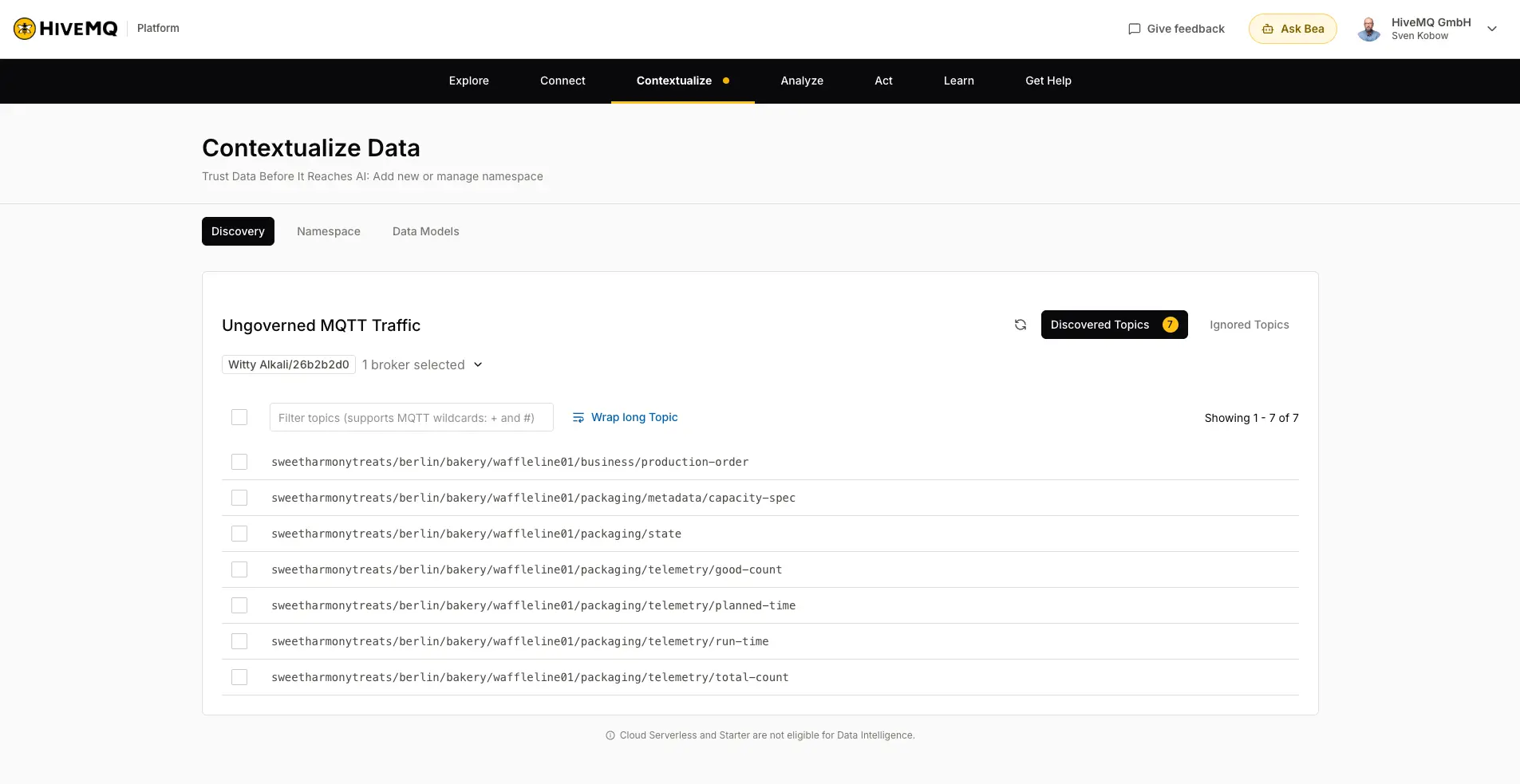Click the Ask Bea button
The width and height of the screenshot is (1520, 784).
click(x=1293, y=29)
